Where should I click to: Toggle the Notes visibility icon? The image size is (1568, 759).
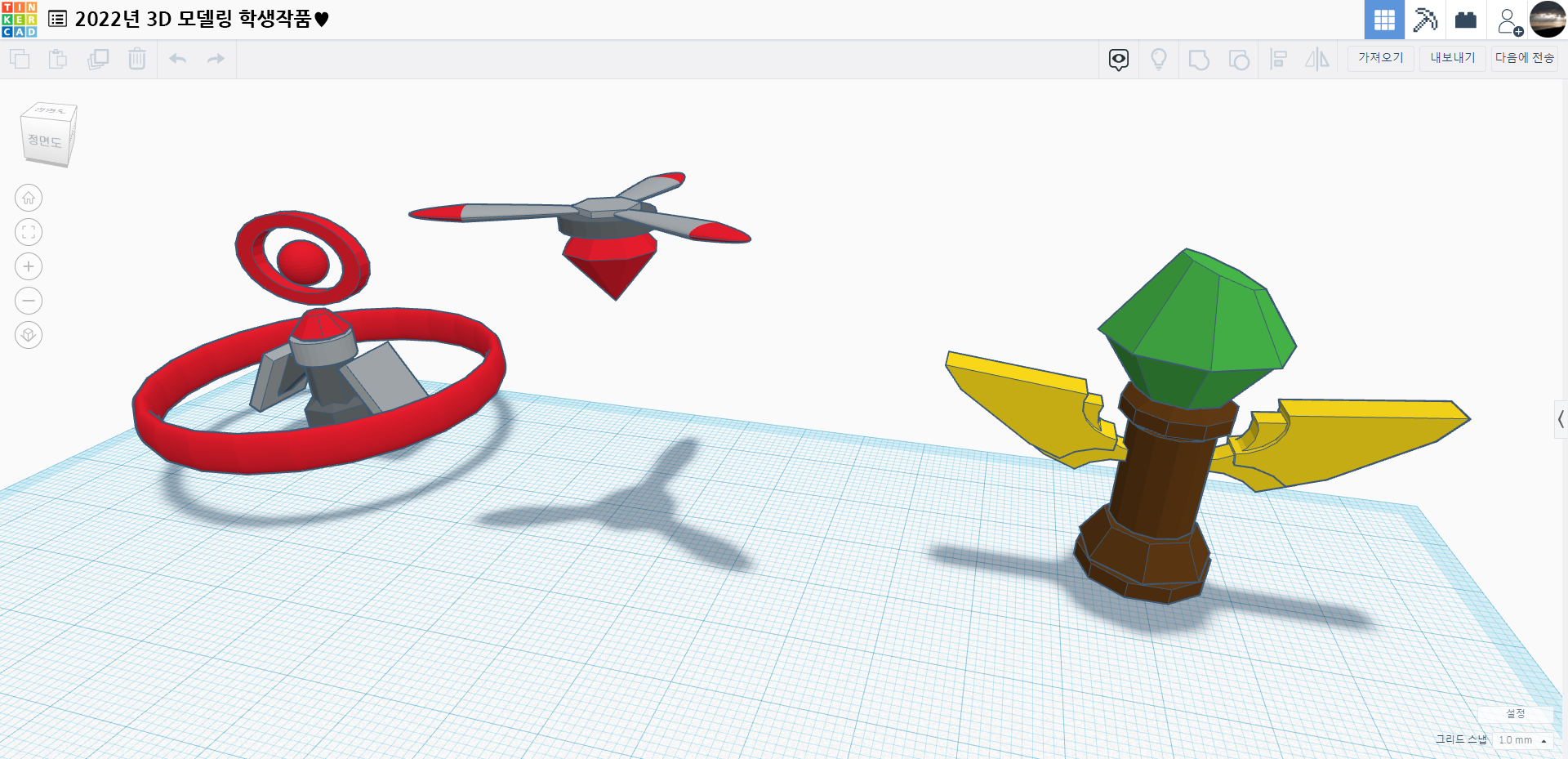1119,60
